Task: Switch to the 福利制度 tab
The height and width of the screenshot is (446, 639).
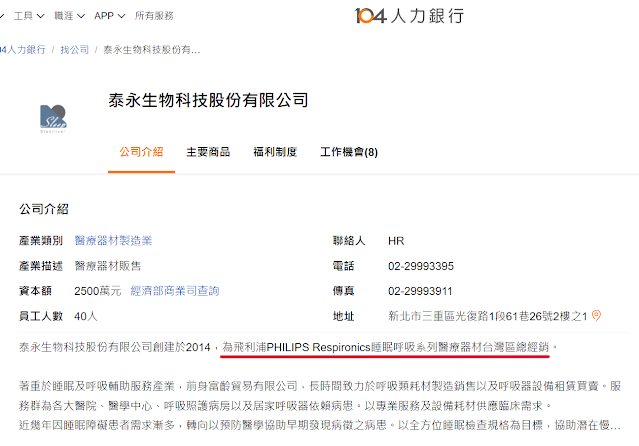Action: 275,152
